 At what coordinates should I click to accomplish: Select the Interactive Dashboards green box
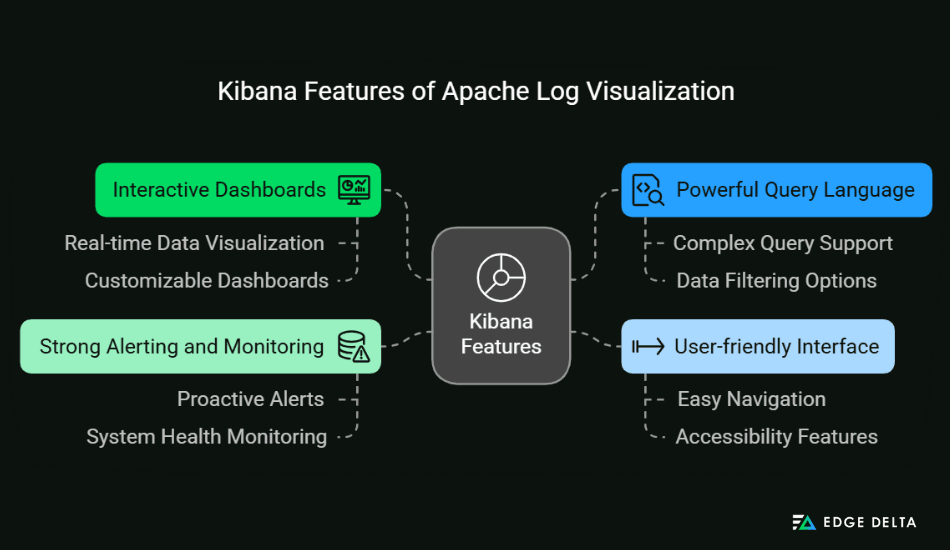237,190
